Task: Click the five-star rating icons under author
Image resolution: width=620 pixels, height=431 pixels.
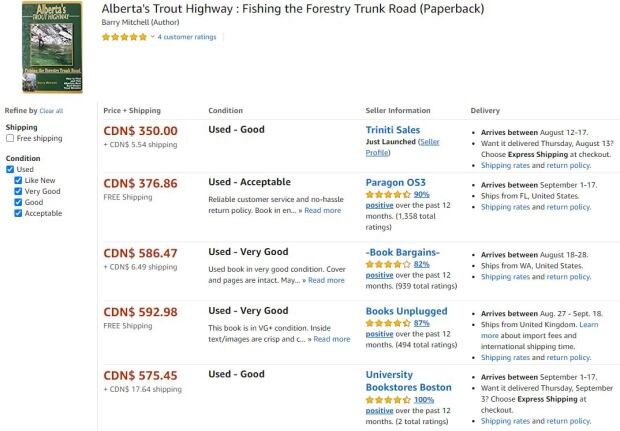Action: (124, 37)
